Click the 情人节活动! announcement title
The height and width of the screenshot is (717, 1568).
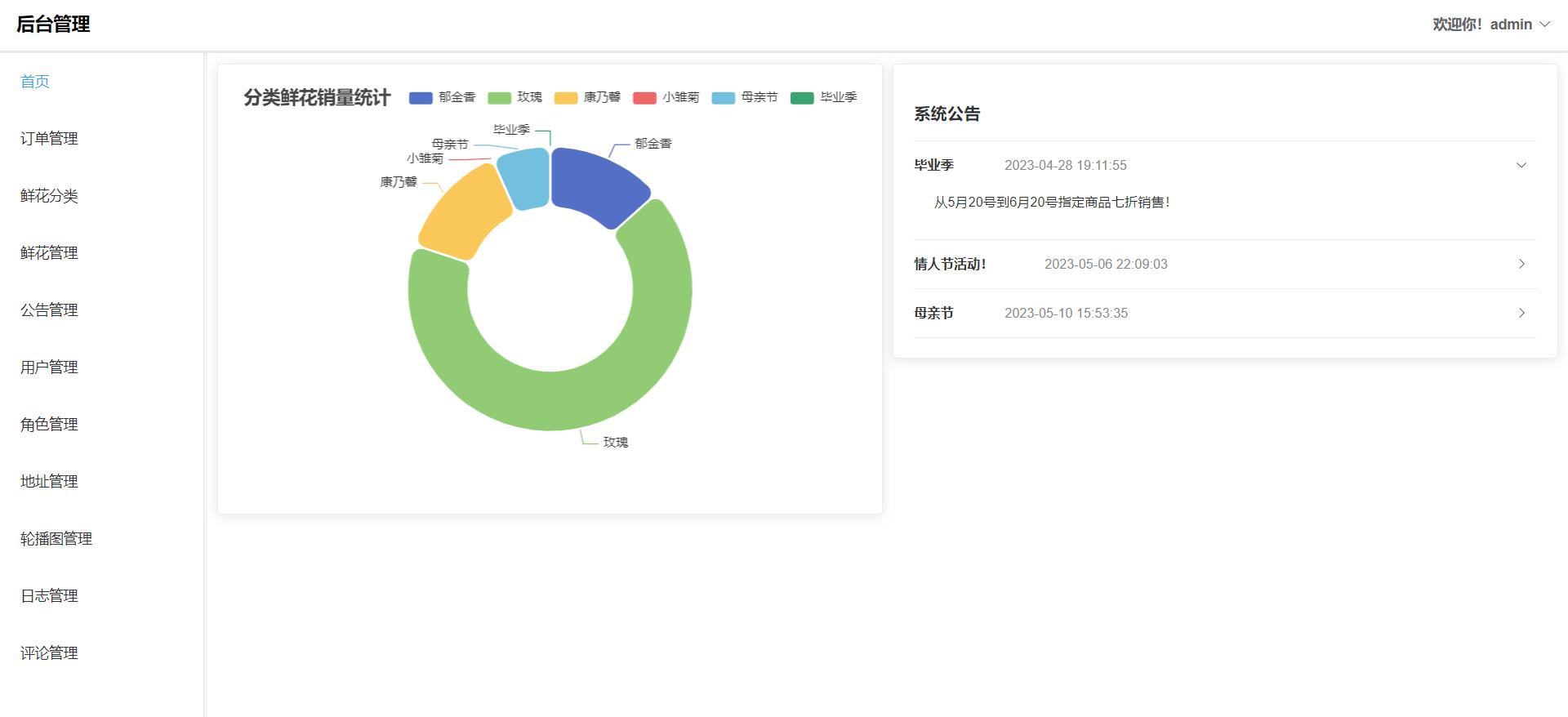point(950,264)
